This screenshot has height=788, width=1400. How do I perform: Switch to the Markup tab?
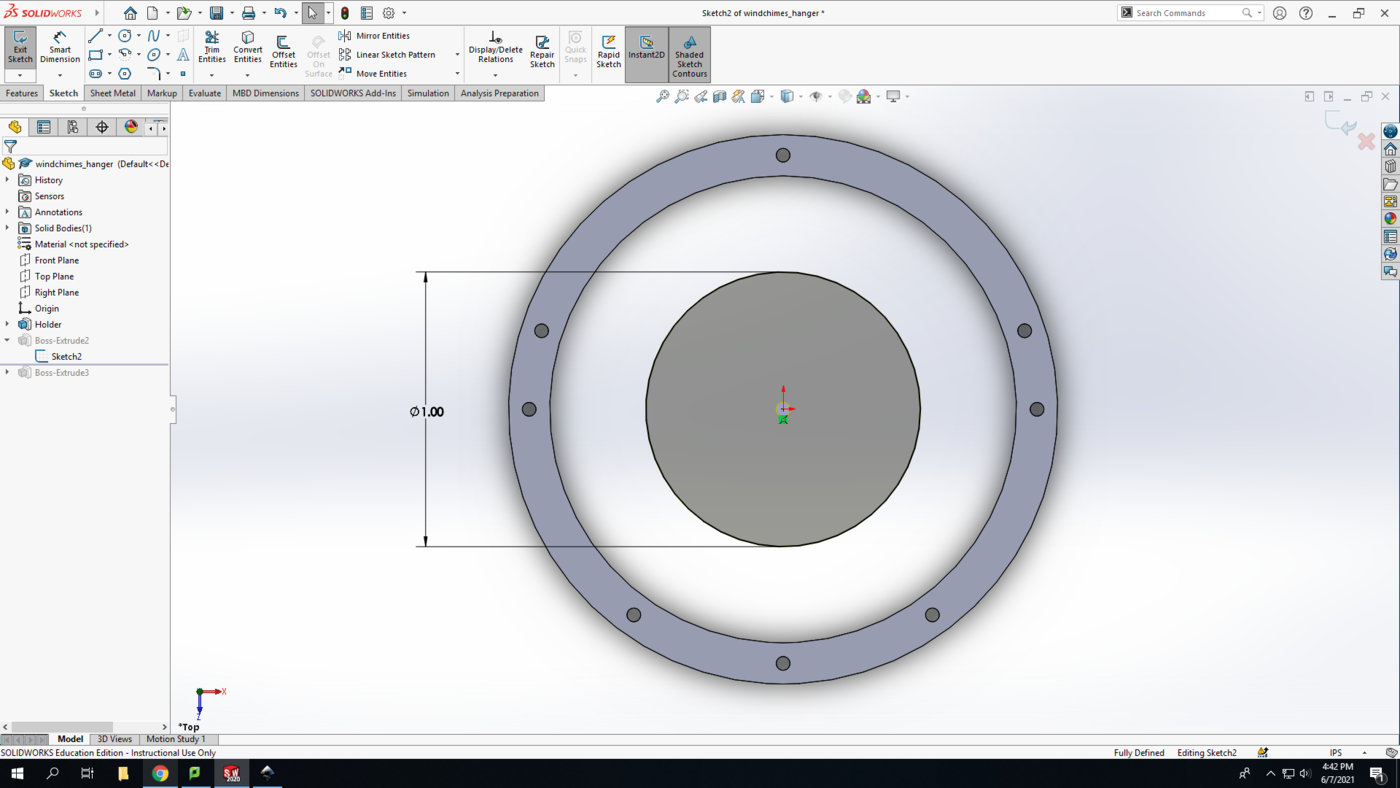162,93
